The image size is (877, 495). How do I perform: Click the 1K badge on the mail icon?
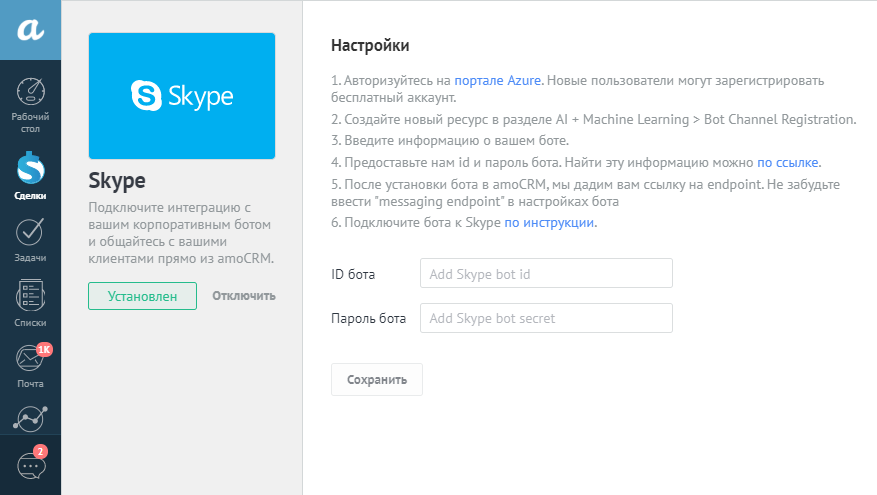click(x=44, y=350)
